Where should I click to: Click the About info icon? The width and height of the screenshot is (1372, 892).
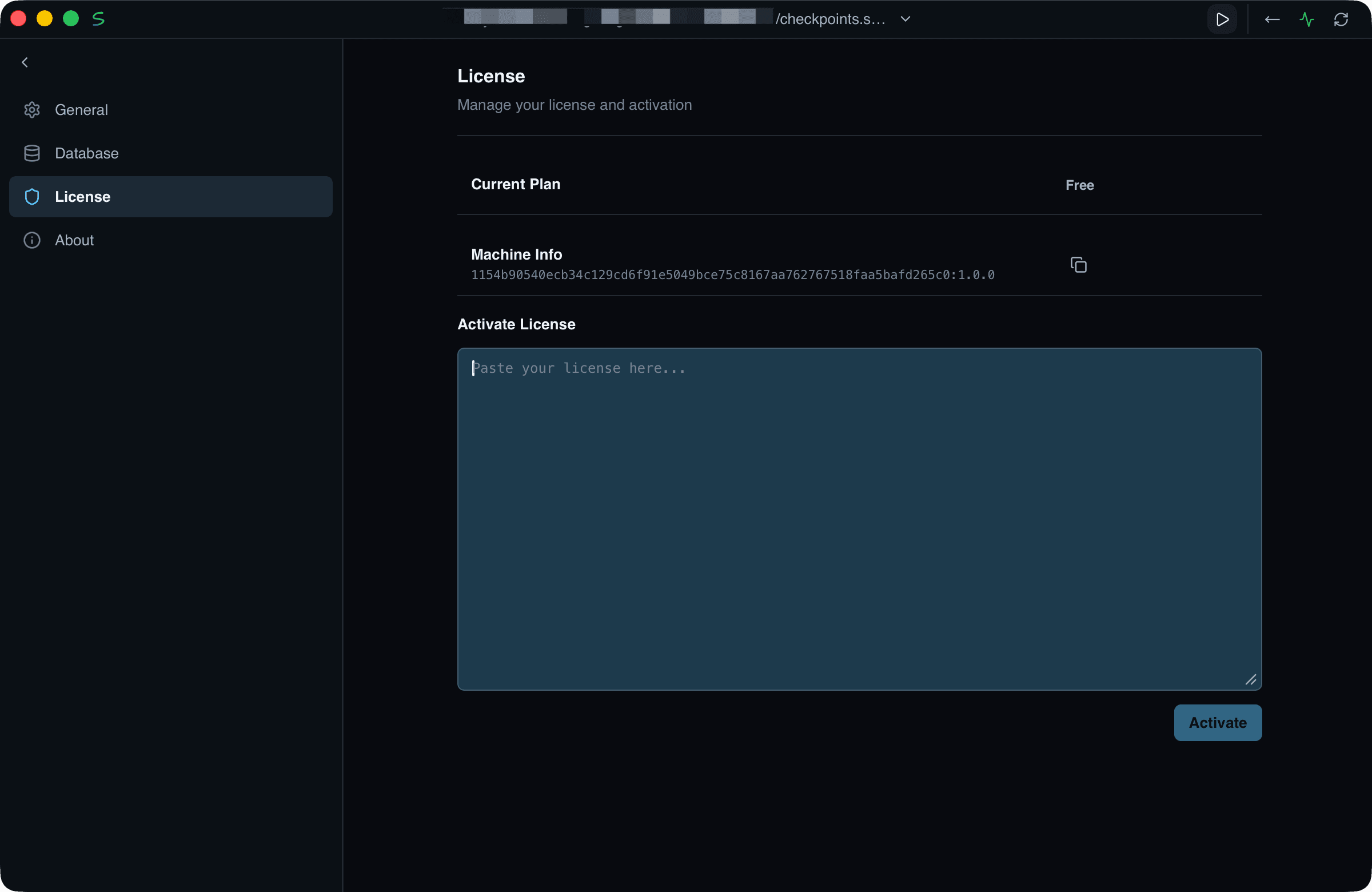pyautogui.click(x=31, y=240)
